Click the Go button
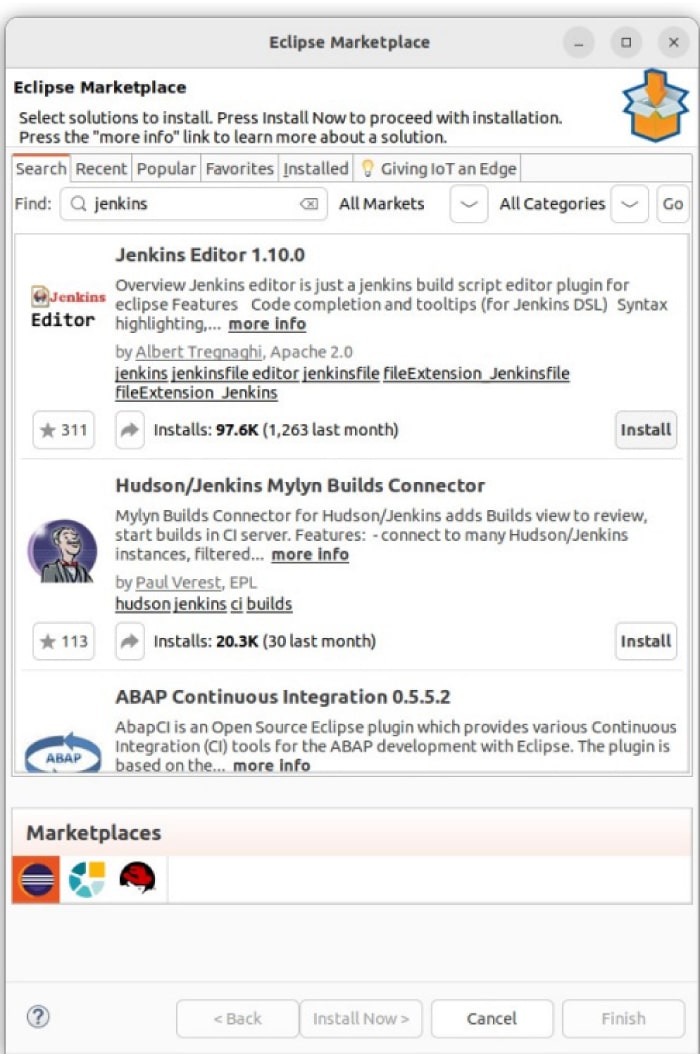Image resolution: width=700 pixels, height=1054 pixels. [672, 204]
